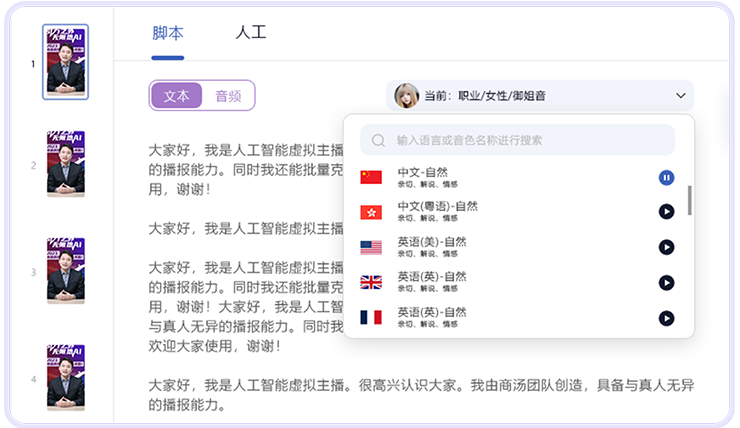
Task: Play preview beside the UK flag voice
Action: pos(666,282)
